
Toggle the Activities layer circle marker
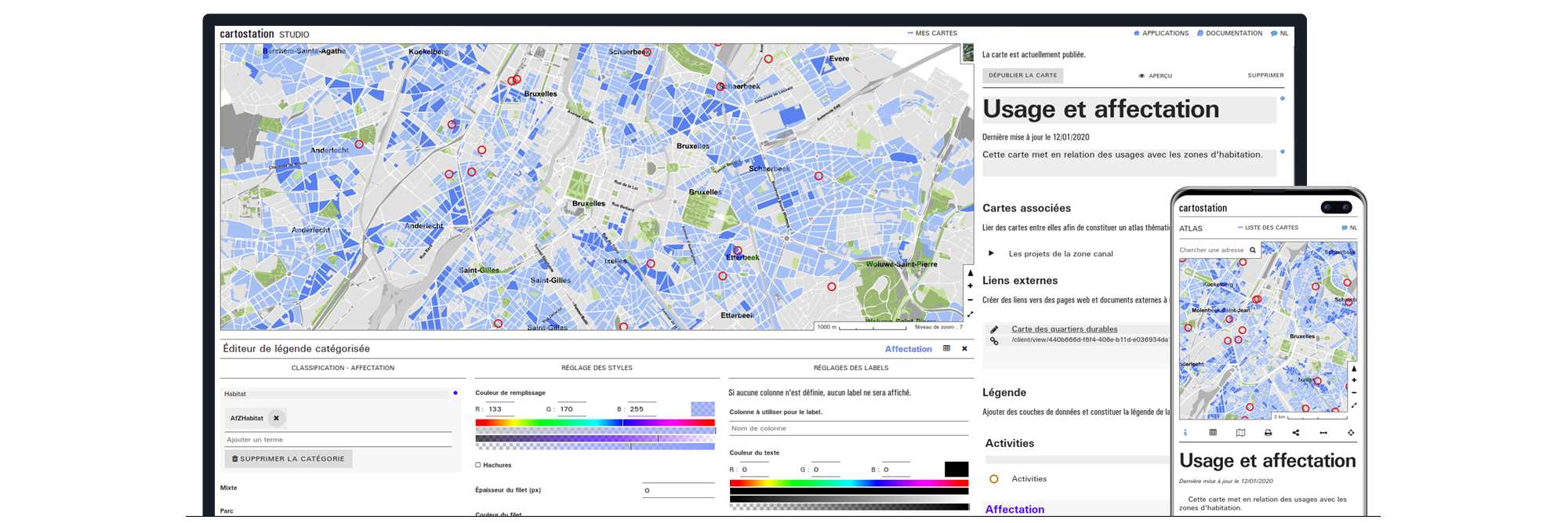click(994, 479)
